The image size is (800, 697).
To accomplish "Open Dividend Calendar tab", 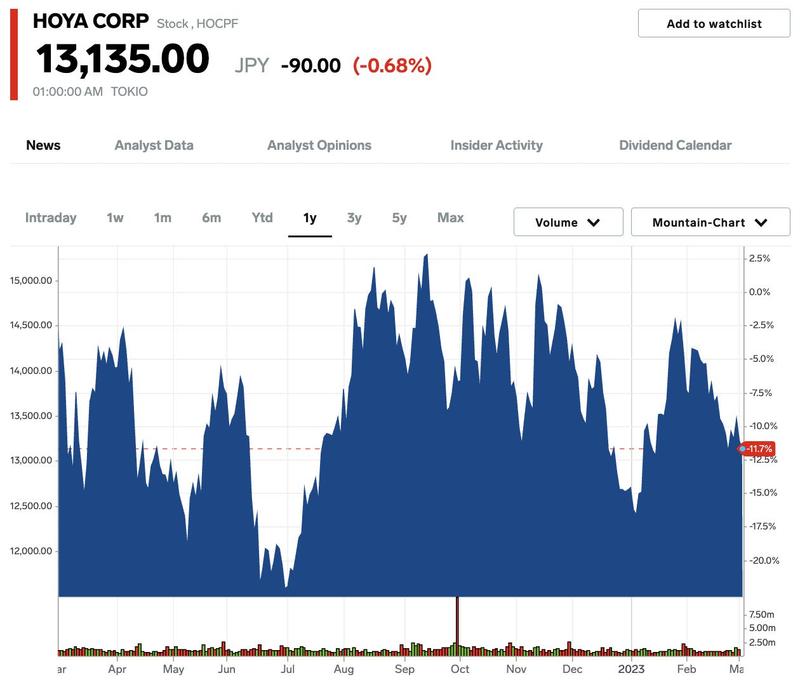I will [x=675, y=145].
